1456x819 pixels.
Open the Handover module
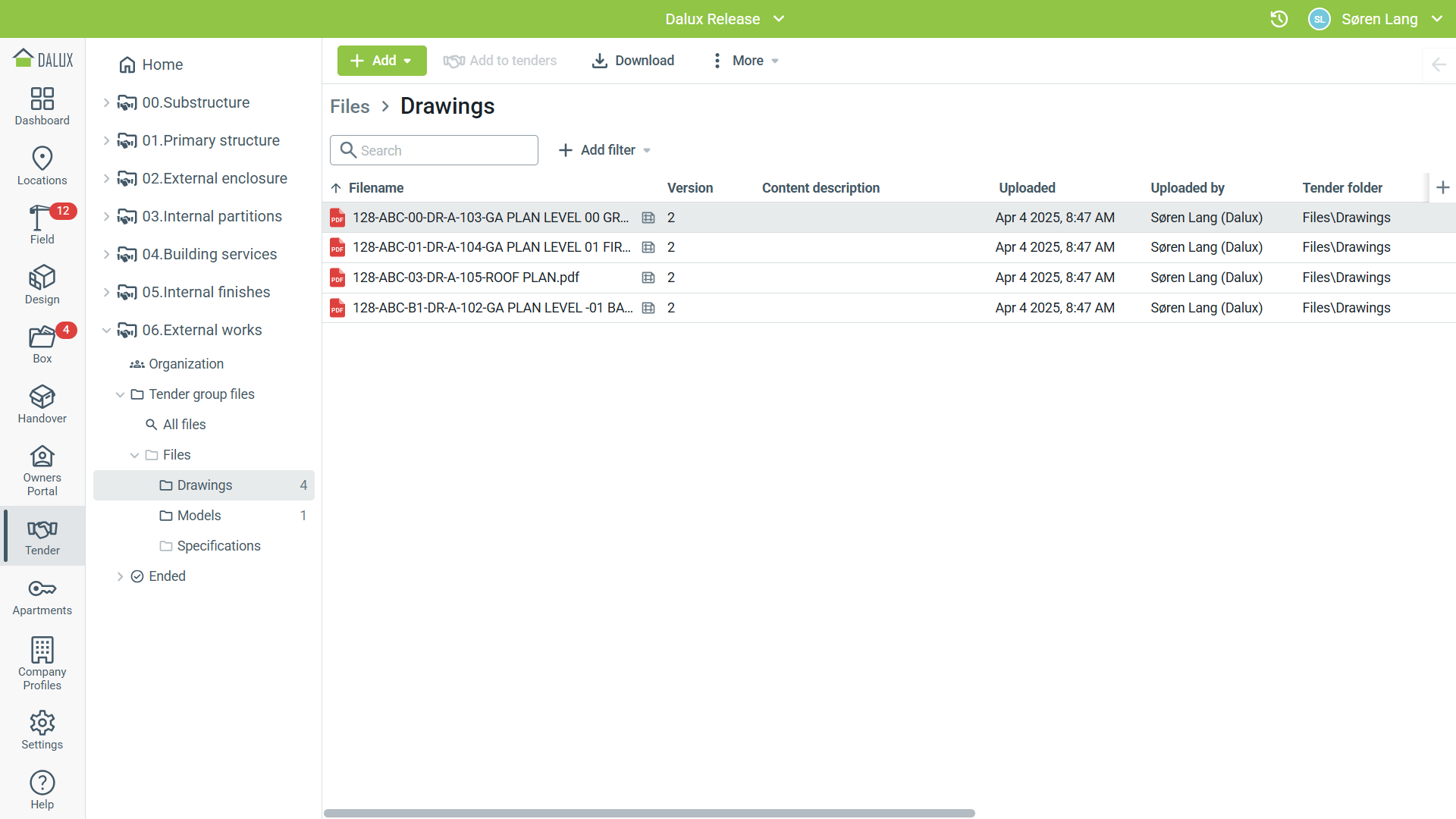coord(42,404)
